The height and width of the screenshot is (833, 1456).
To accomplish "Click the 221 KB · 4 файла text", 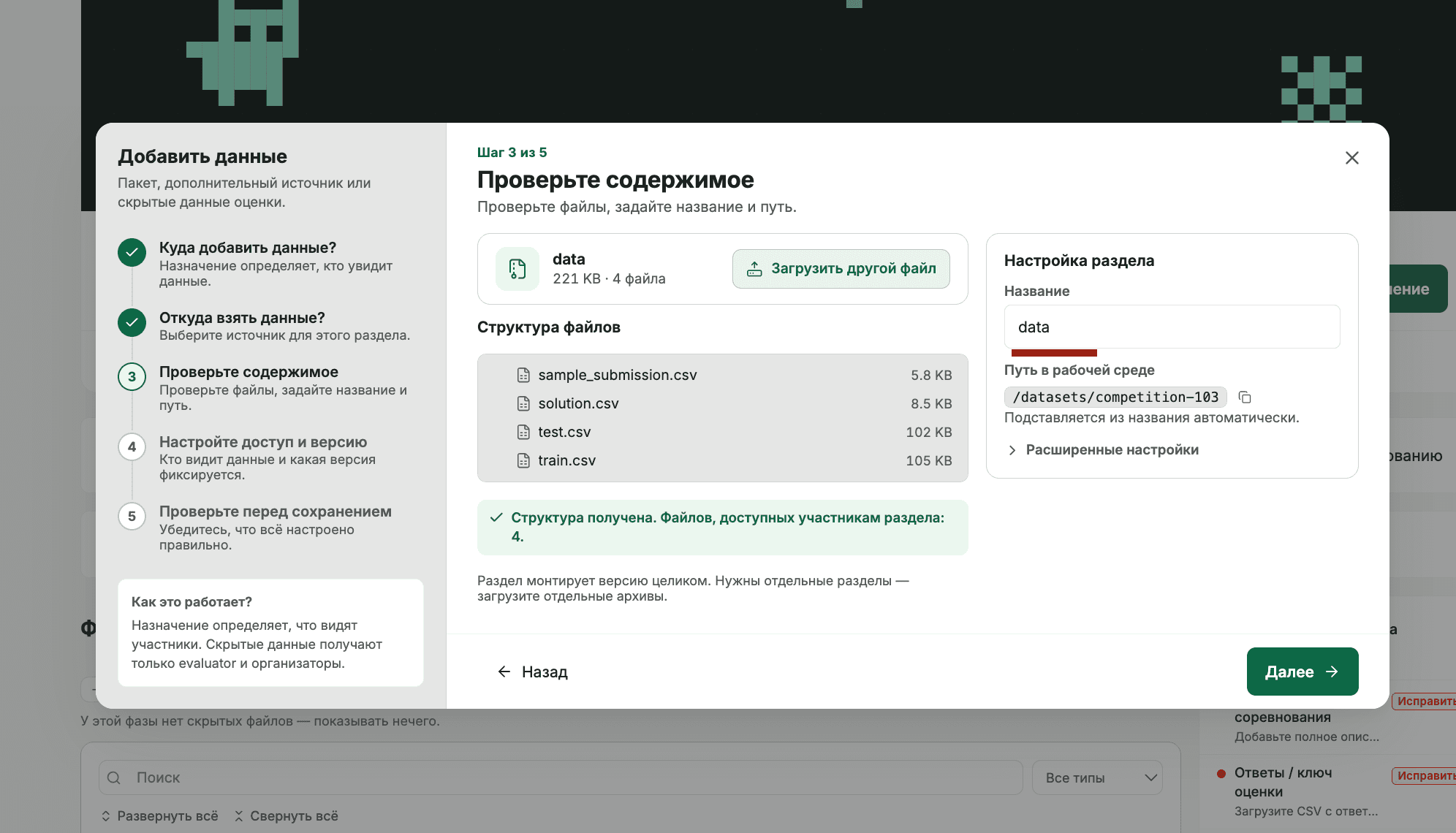I will pyautogui.click(x=609, y=278).
